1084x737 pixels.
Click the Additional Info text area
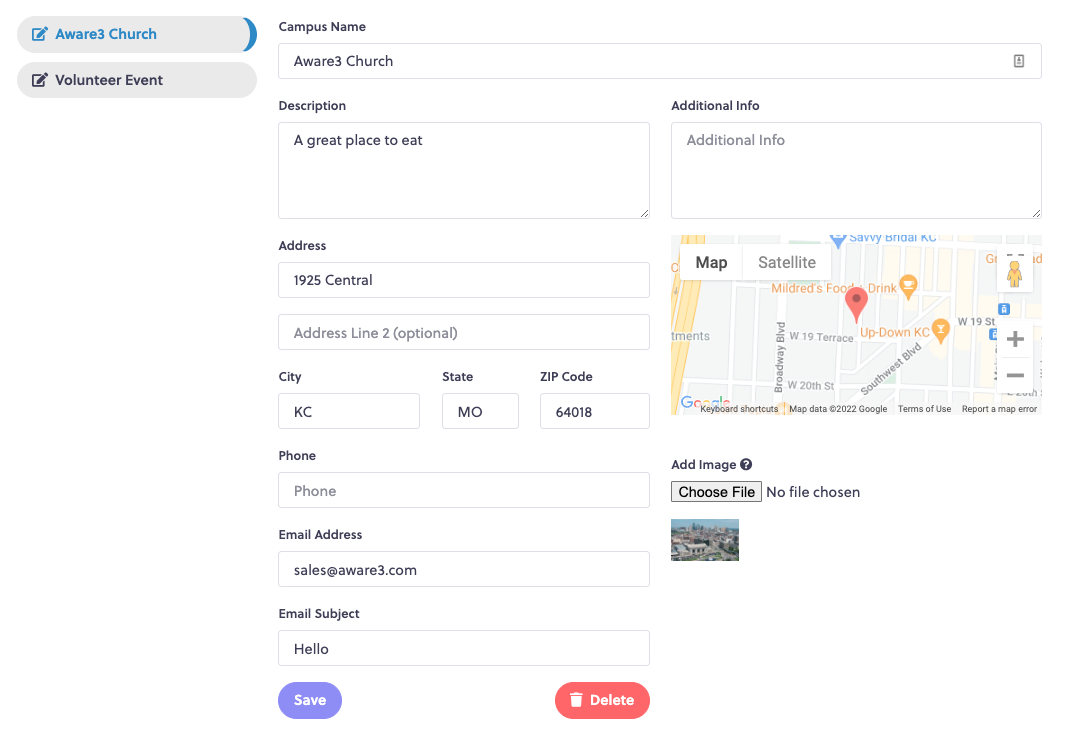pyautogui.click(x=856, y=171)
